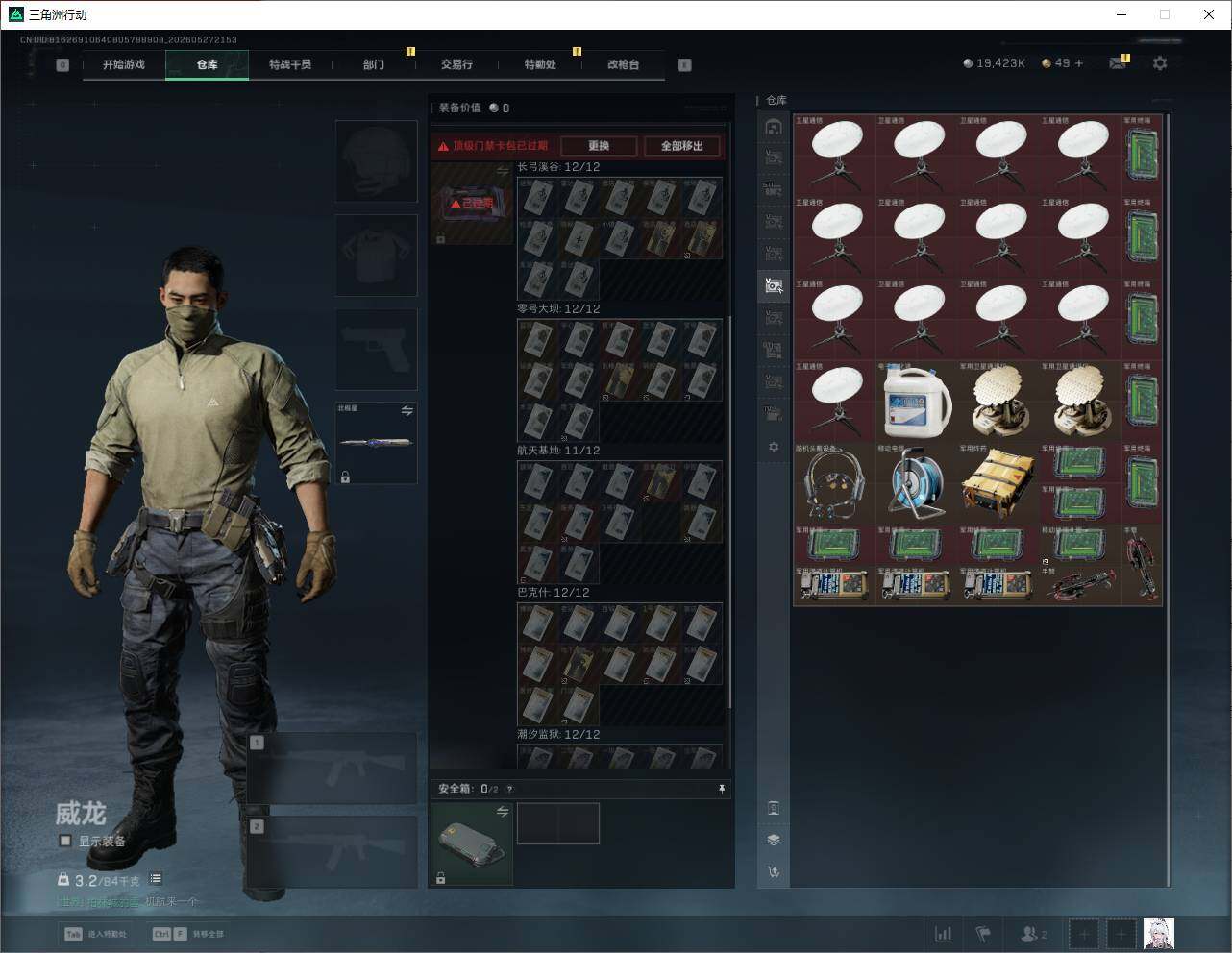
Task: Open the settings gear in the top bar
Action: pyautogui.click(x=1160, y=63)
